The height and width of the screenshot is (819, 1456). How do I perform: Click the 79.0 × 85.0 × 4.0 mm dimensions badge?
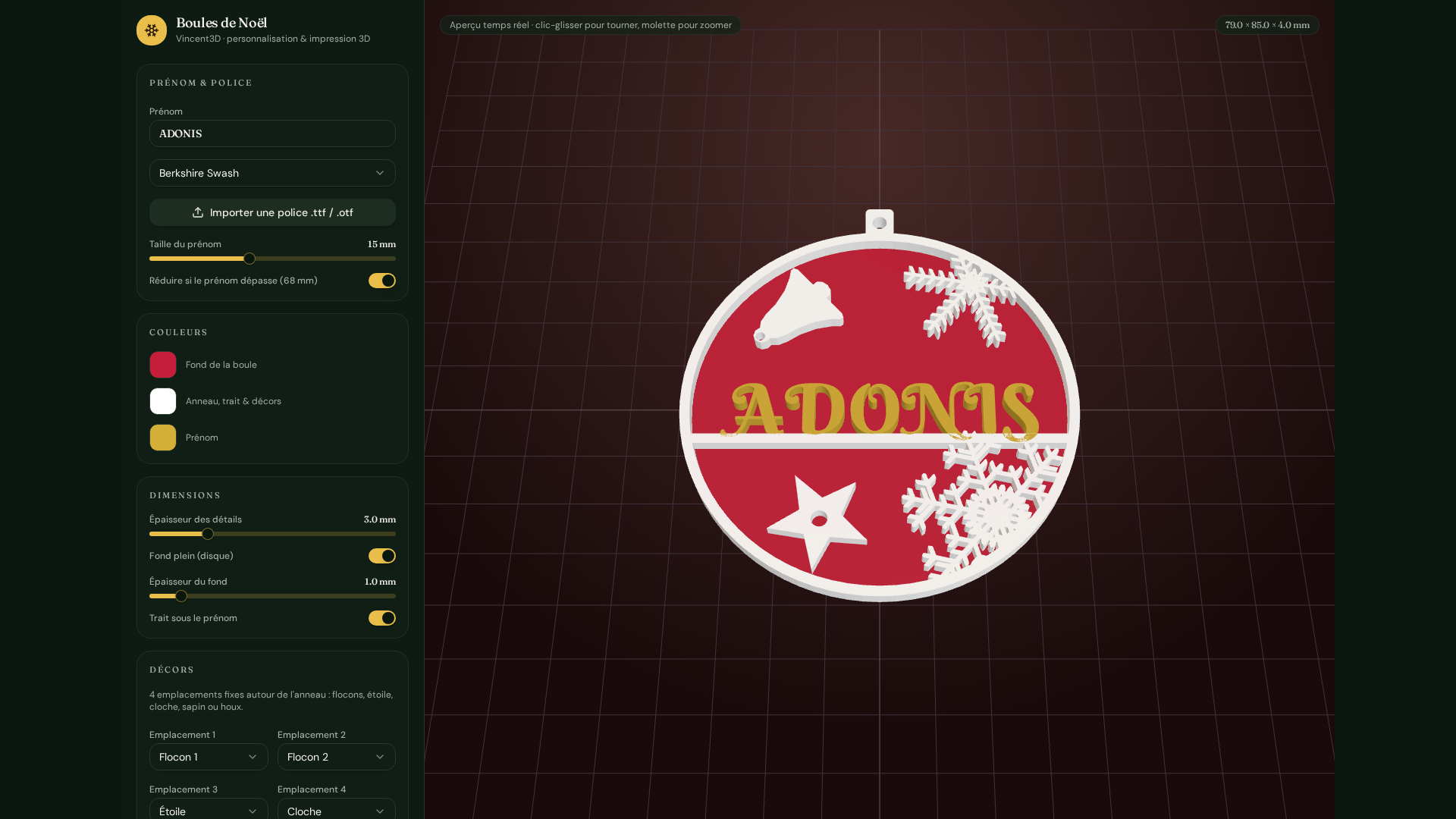coord(1267,25)
